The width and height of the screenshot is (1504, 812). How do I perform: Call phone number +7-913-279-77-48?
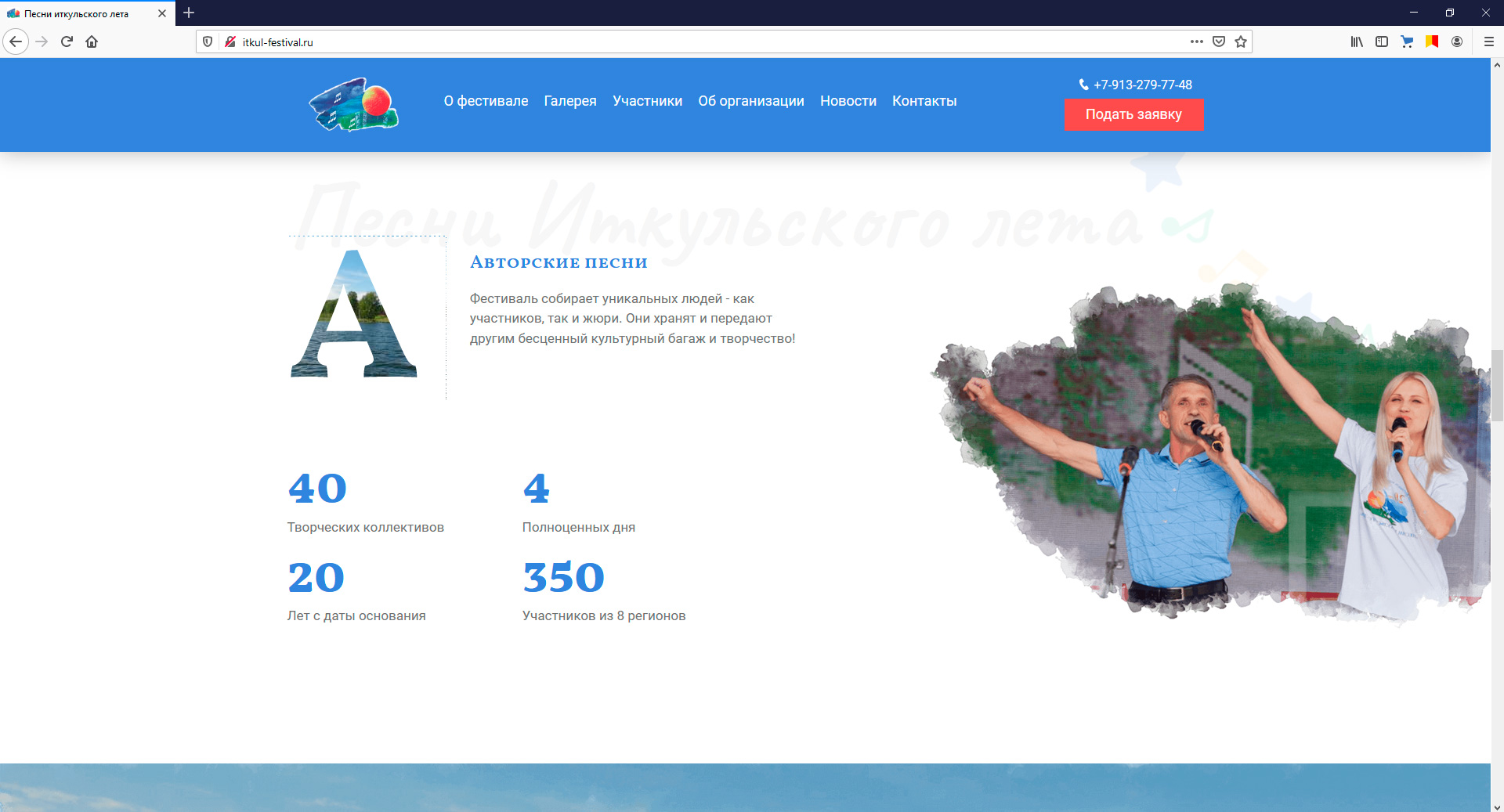pos(1143,85)
